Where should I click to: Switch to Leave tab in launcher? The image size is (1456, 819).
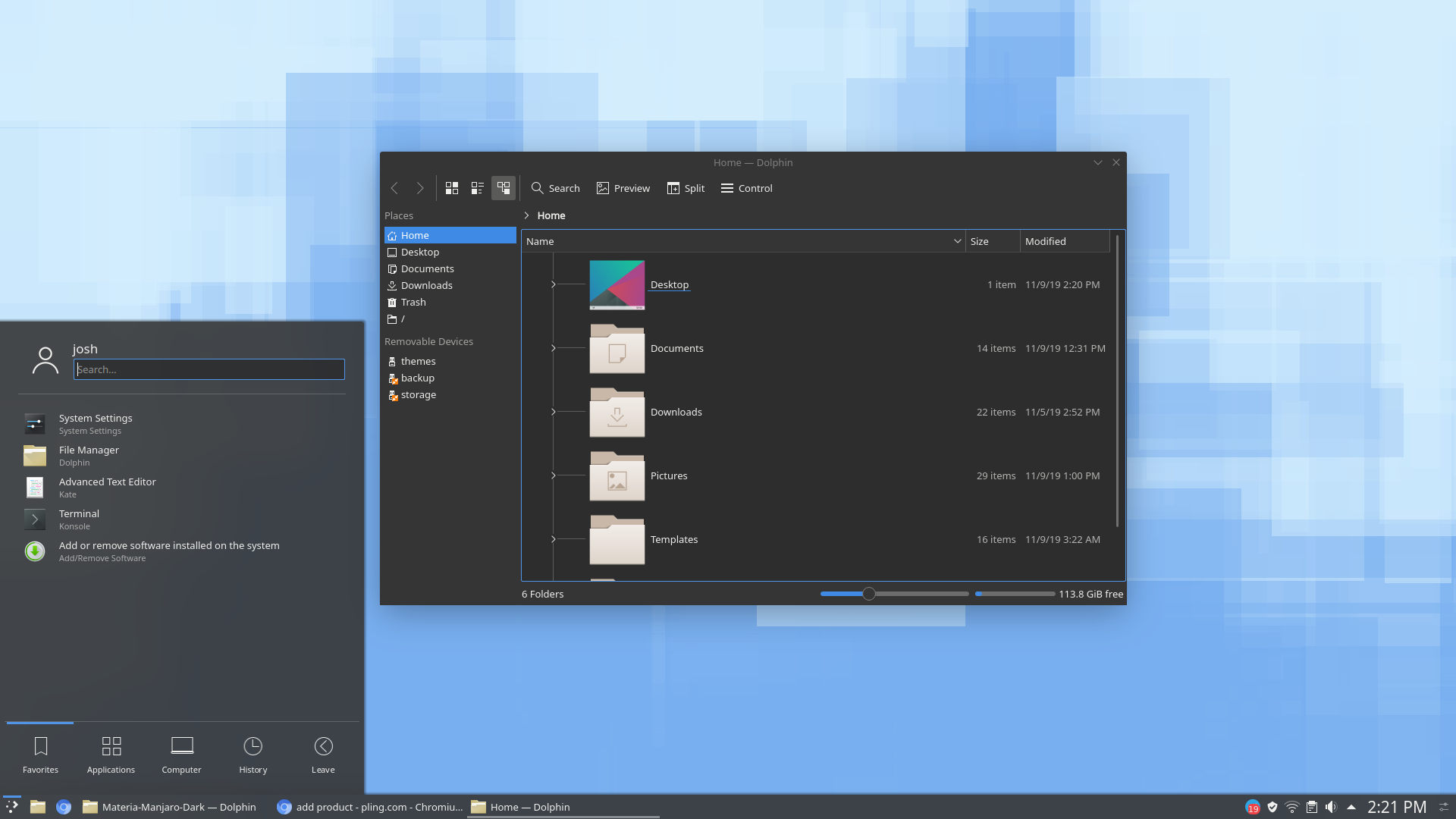323,755
